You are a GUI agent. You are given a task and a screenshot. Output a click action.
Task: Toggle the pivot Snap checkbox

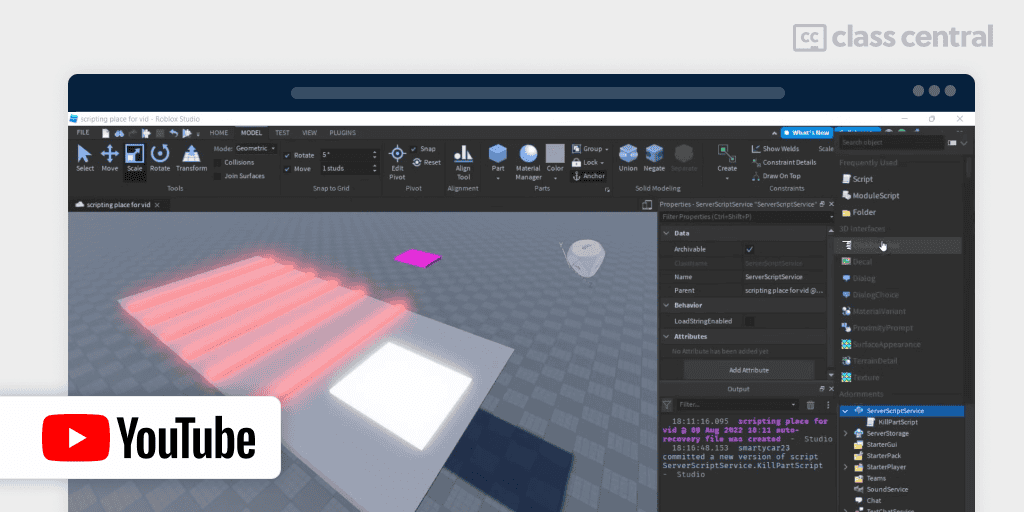(413, 149)
